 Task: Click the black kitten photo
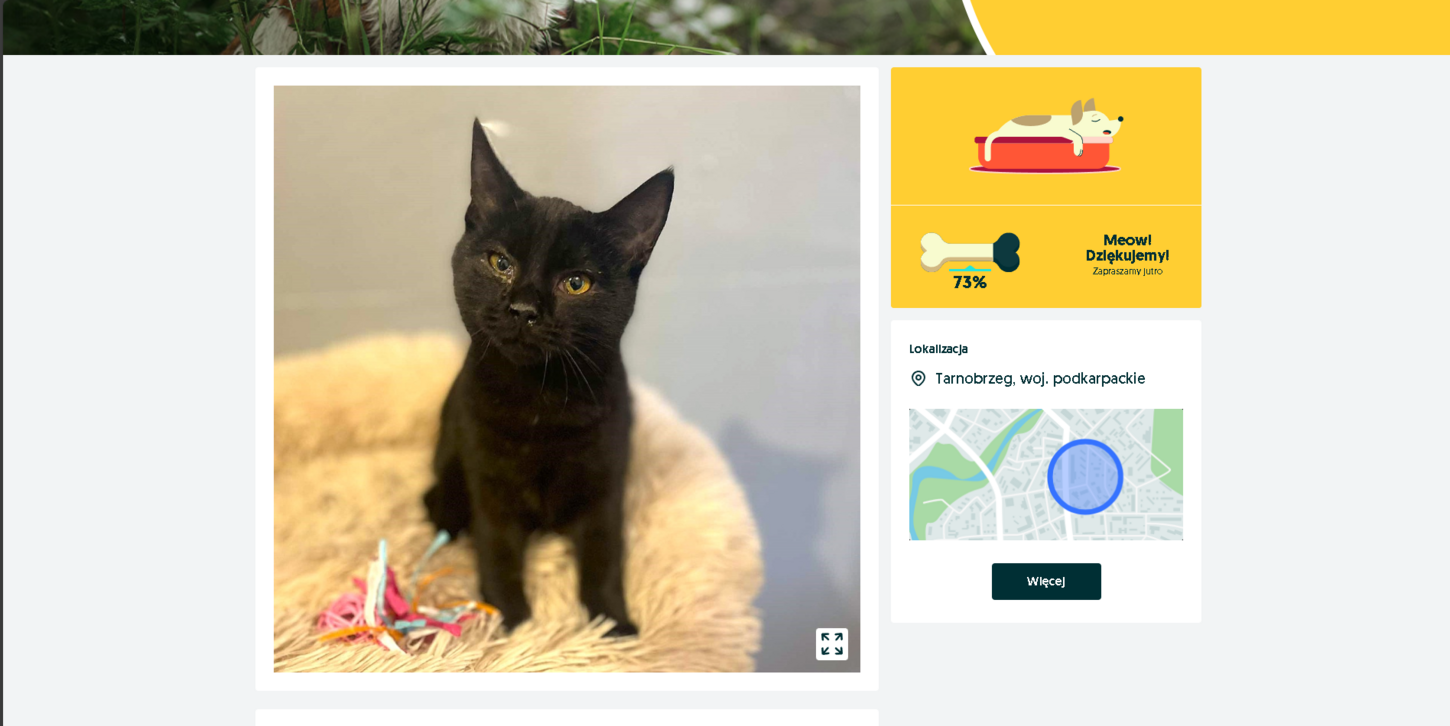pyautogui.click(x=567, y=379)
